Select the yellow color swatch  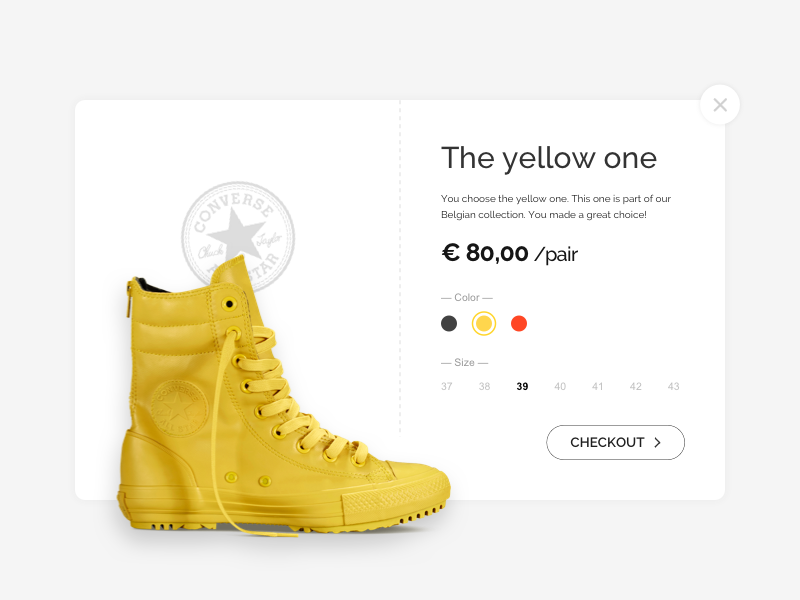tap(484, 323)
